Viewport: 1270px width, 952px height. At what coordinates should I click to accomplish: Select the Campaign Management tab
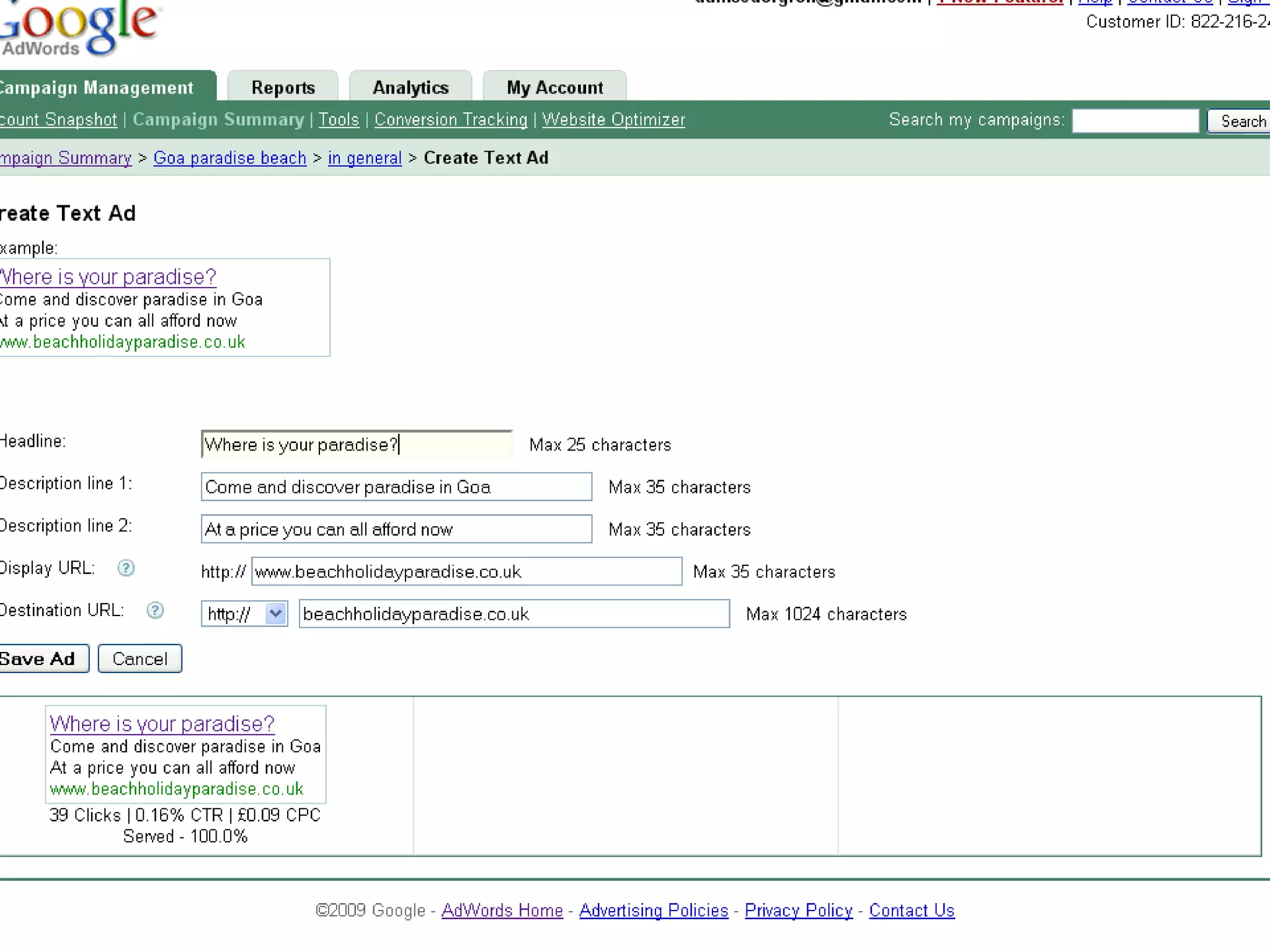pos(99,87)
